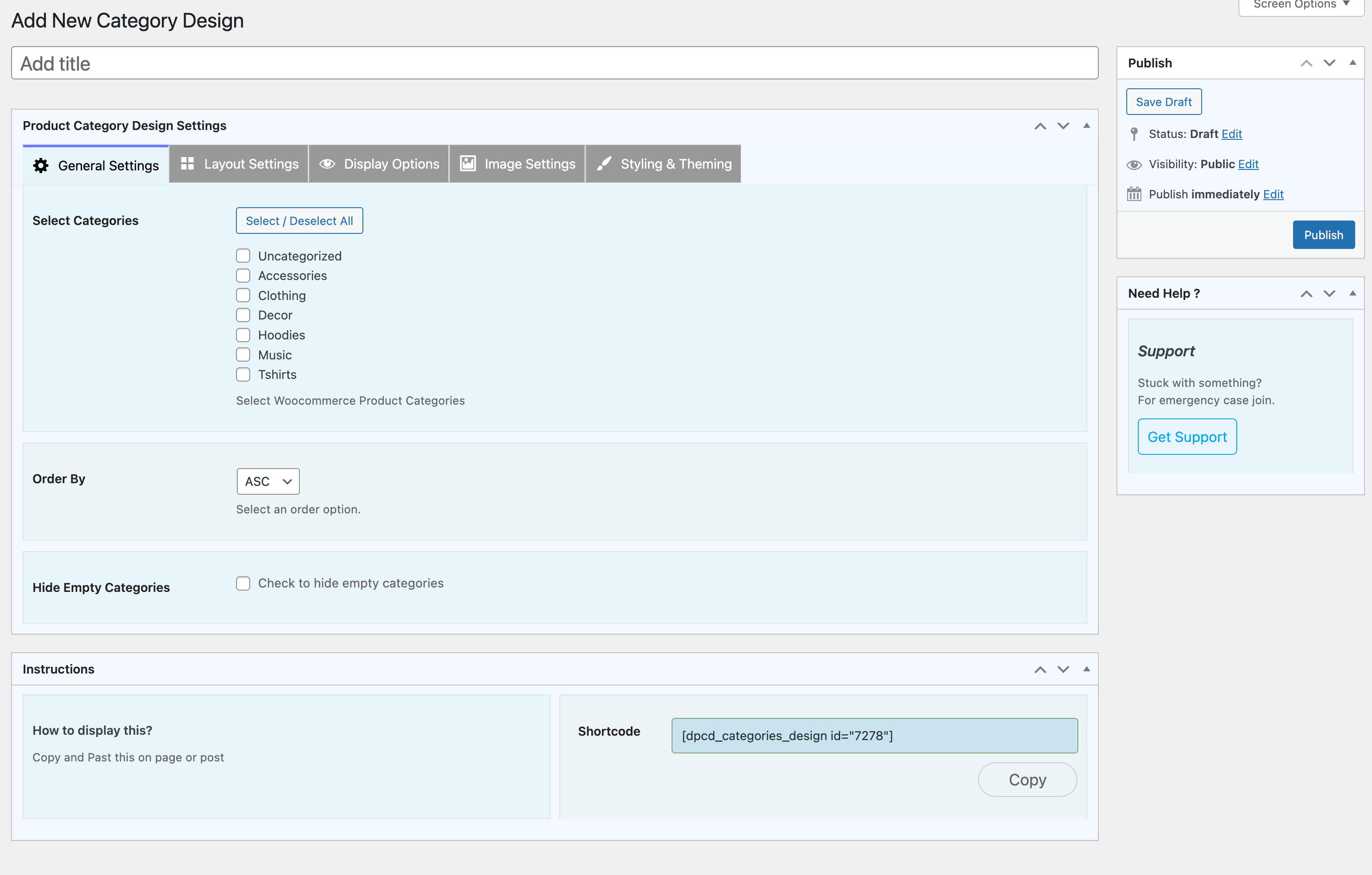Click the Add title input field

click(554, 63)
